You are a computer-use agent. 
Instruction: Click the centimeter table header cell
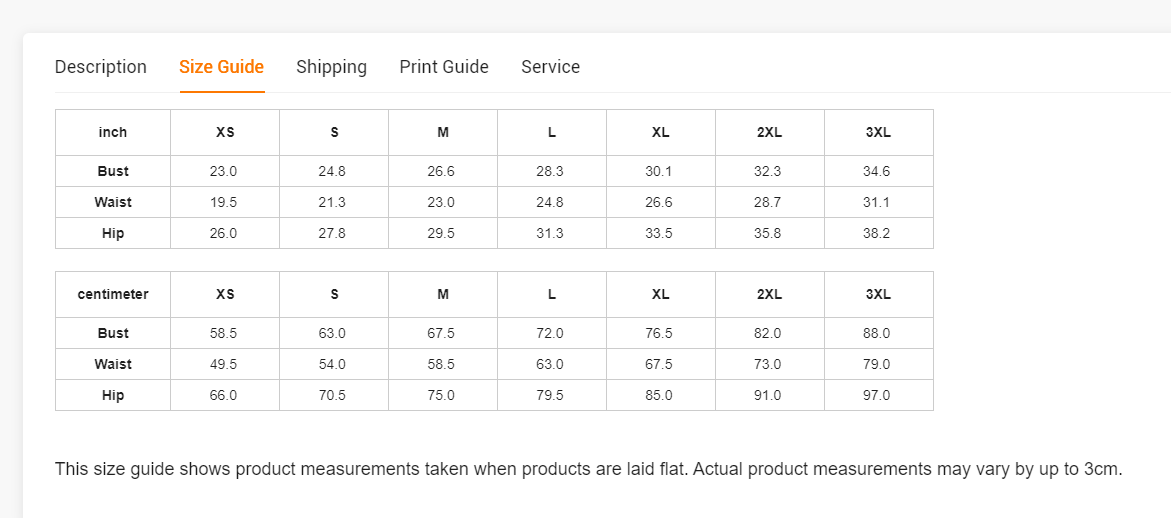[113, 295]
